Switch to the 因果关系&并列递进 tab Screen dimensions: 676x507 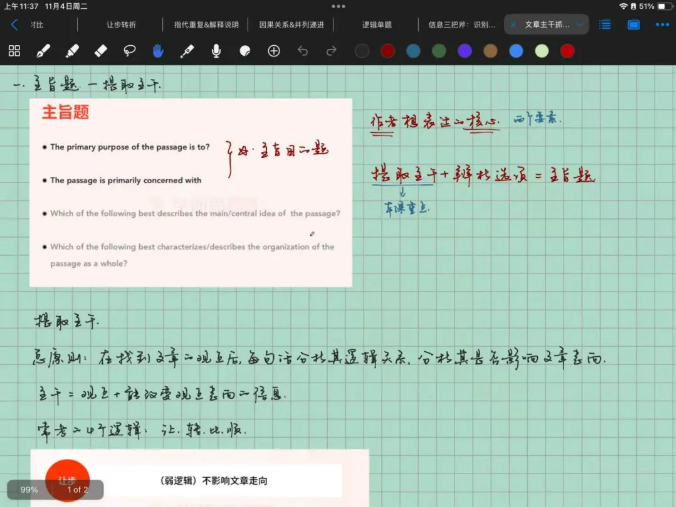[291, 24]
